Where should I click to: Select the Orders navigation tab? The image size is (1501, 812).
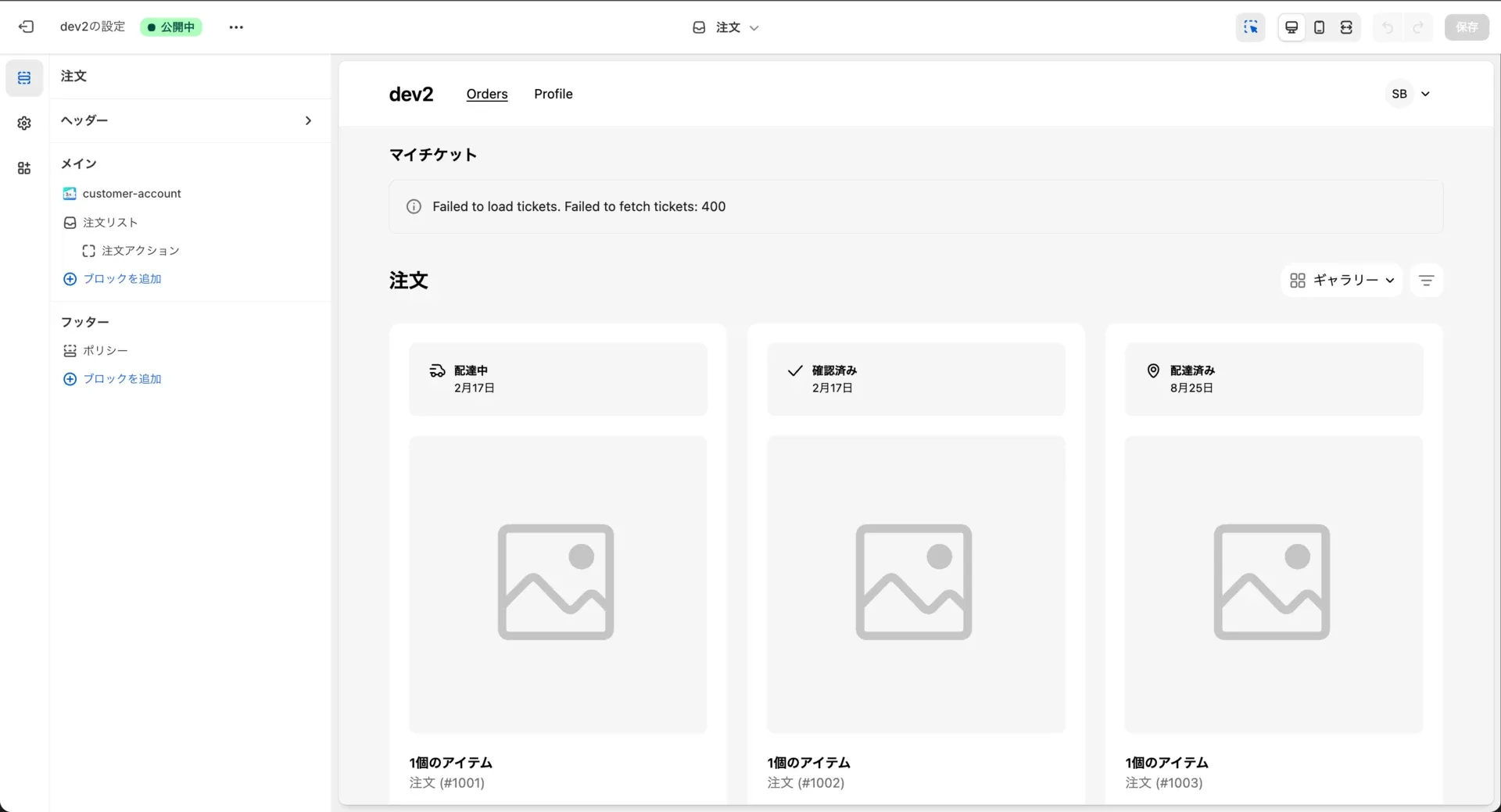tap(487, 94)
